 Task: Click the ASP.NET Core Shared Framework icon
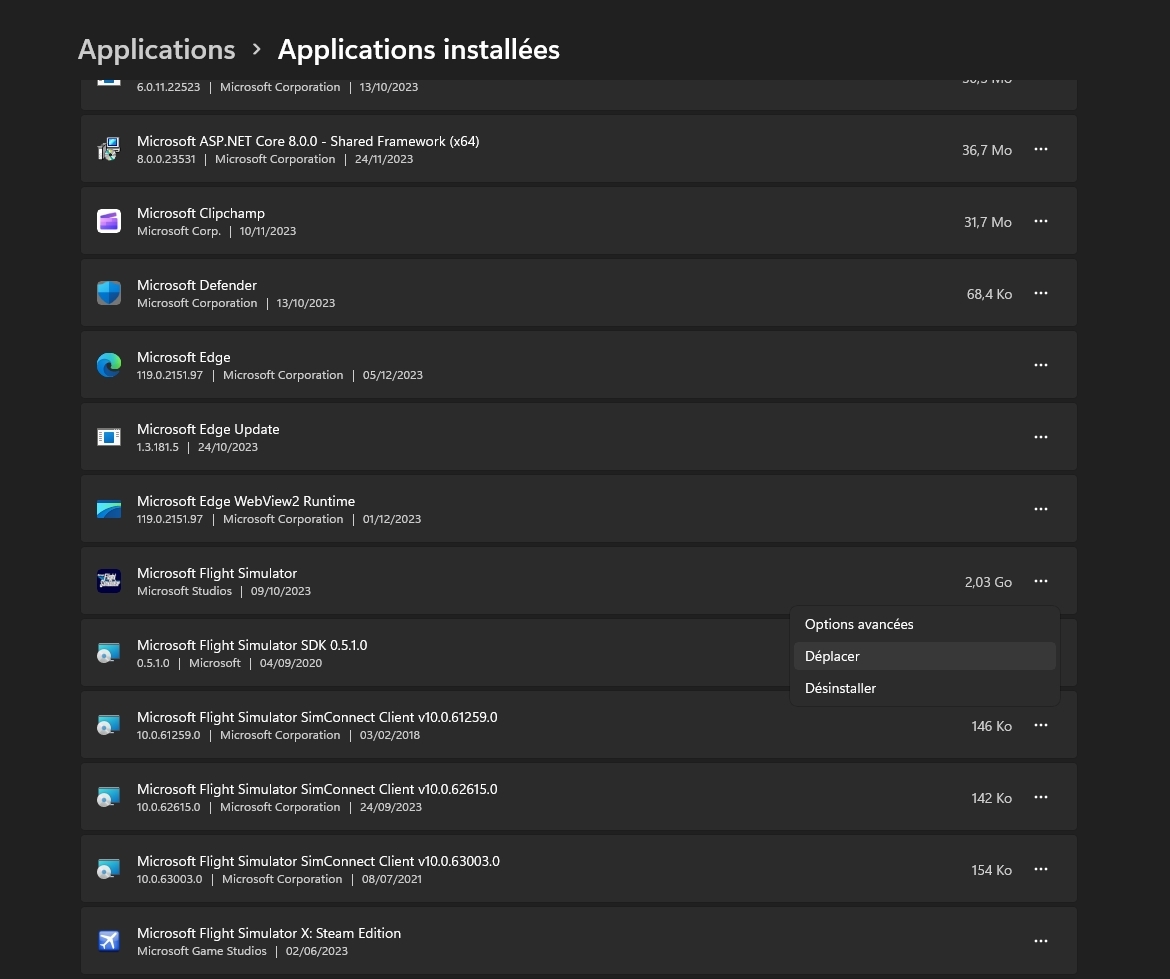(x=109, y=149)
